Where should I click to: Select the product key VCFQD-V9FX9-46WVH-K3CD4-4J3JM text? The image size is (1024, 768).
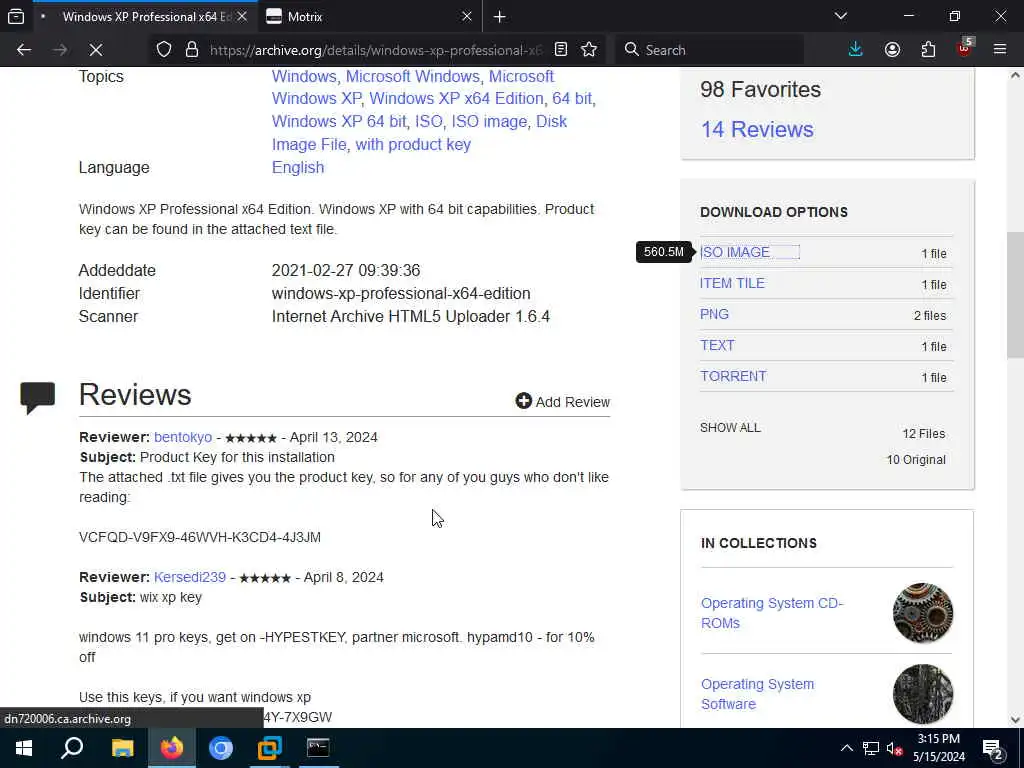(x=200, y=537)
